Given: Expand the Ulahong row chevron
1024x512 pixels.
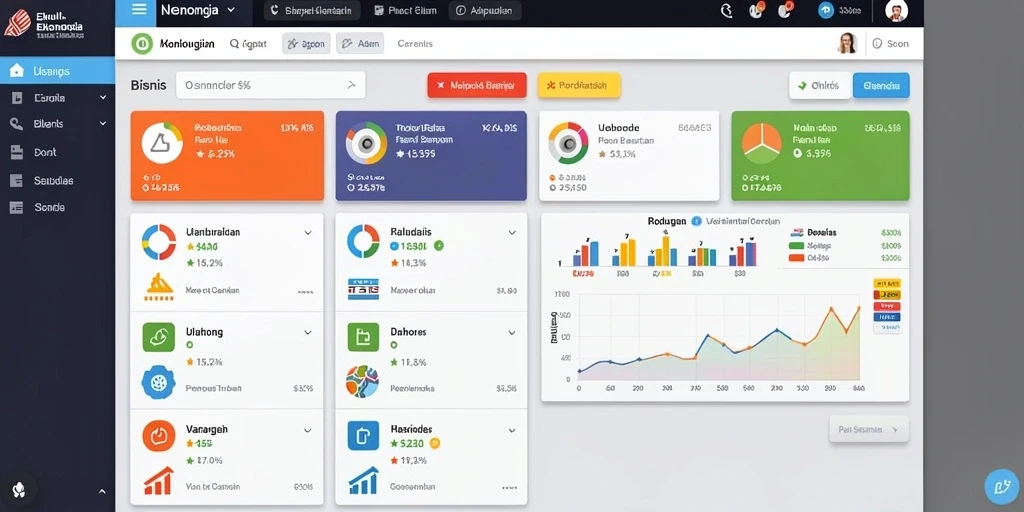Looking at the screenshot, I should [x=308, y=332].
